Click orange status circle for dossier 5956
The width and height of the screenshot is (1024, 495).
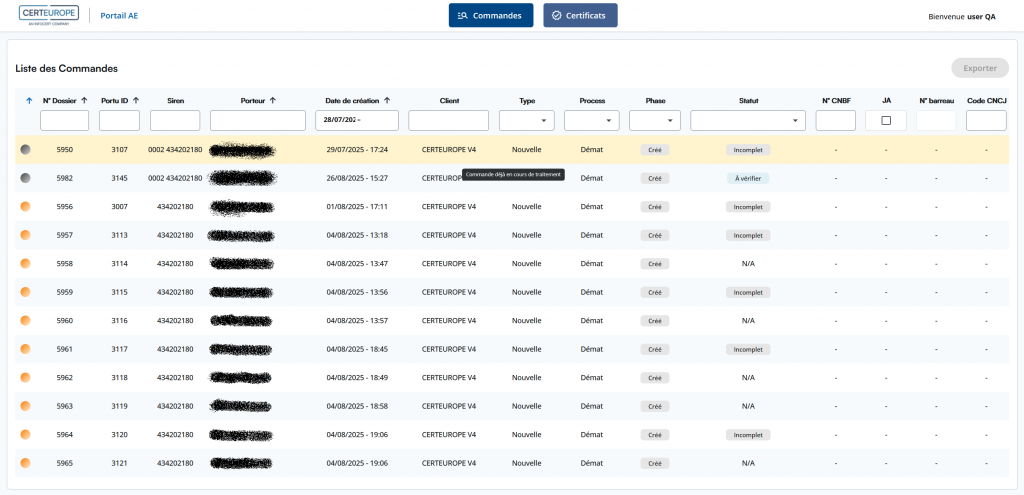[x=26, y=207]
